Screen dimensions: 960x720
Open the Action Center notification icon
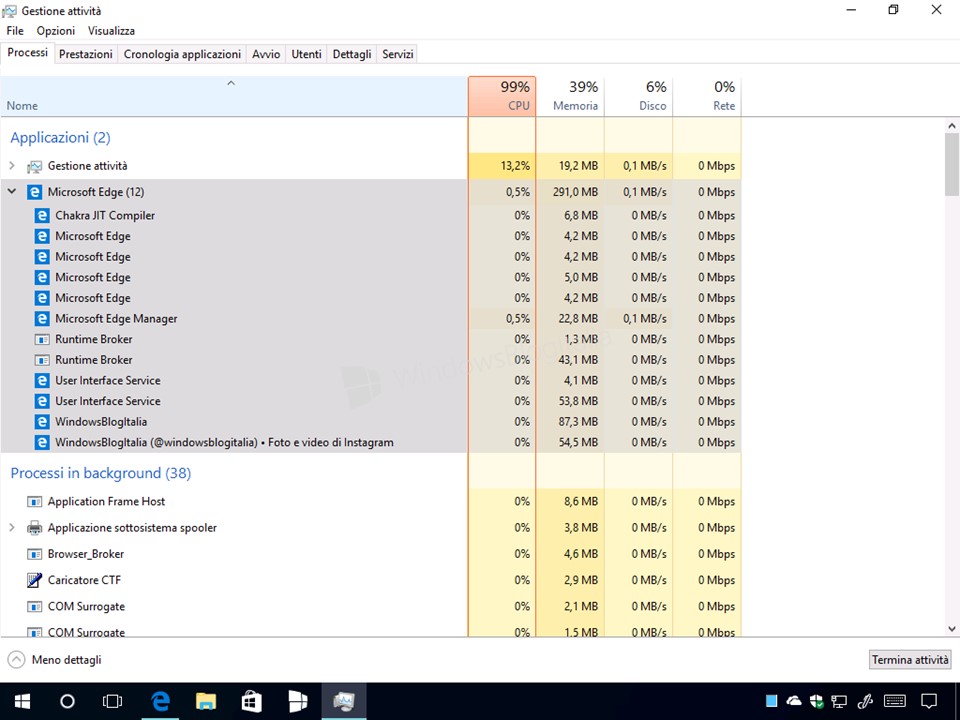click(x=929, y=702)
